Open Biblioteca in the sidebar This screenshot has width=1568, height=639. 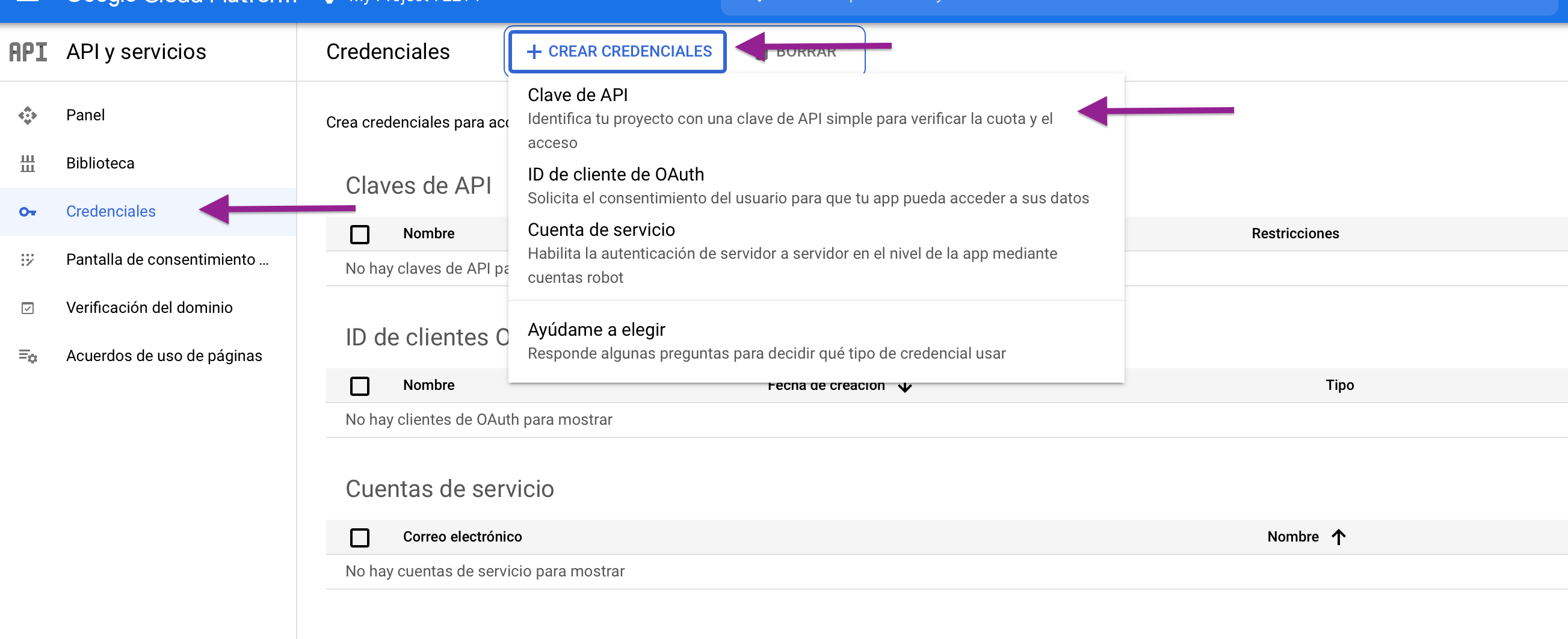(x=148, y=163)
